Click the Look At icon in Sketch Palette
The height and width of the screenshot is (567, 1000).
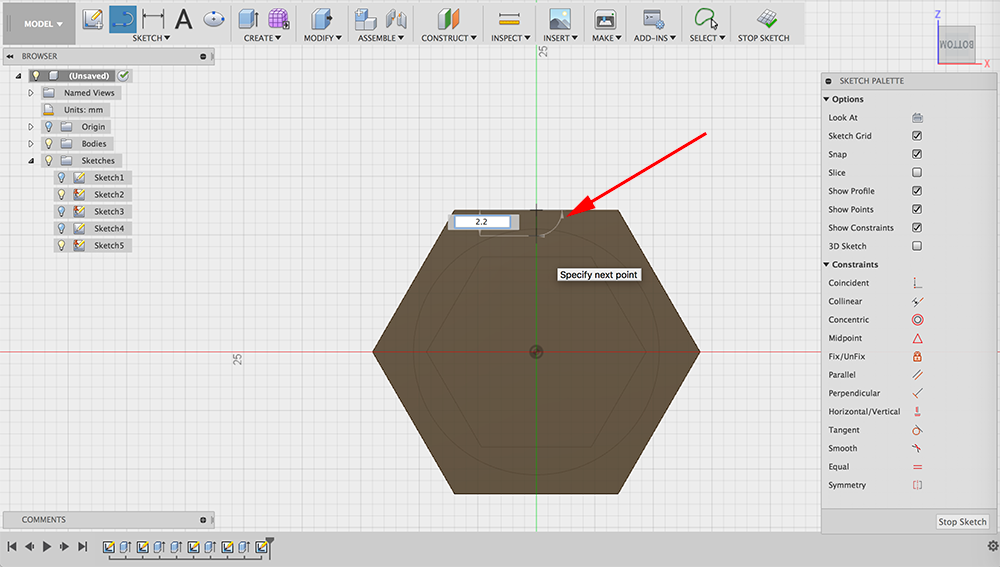917,117
